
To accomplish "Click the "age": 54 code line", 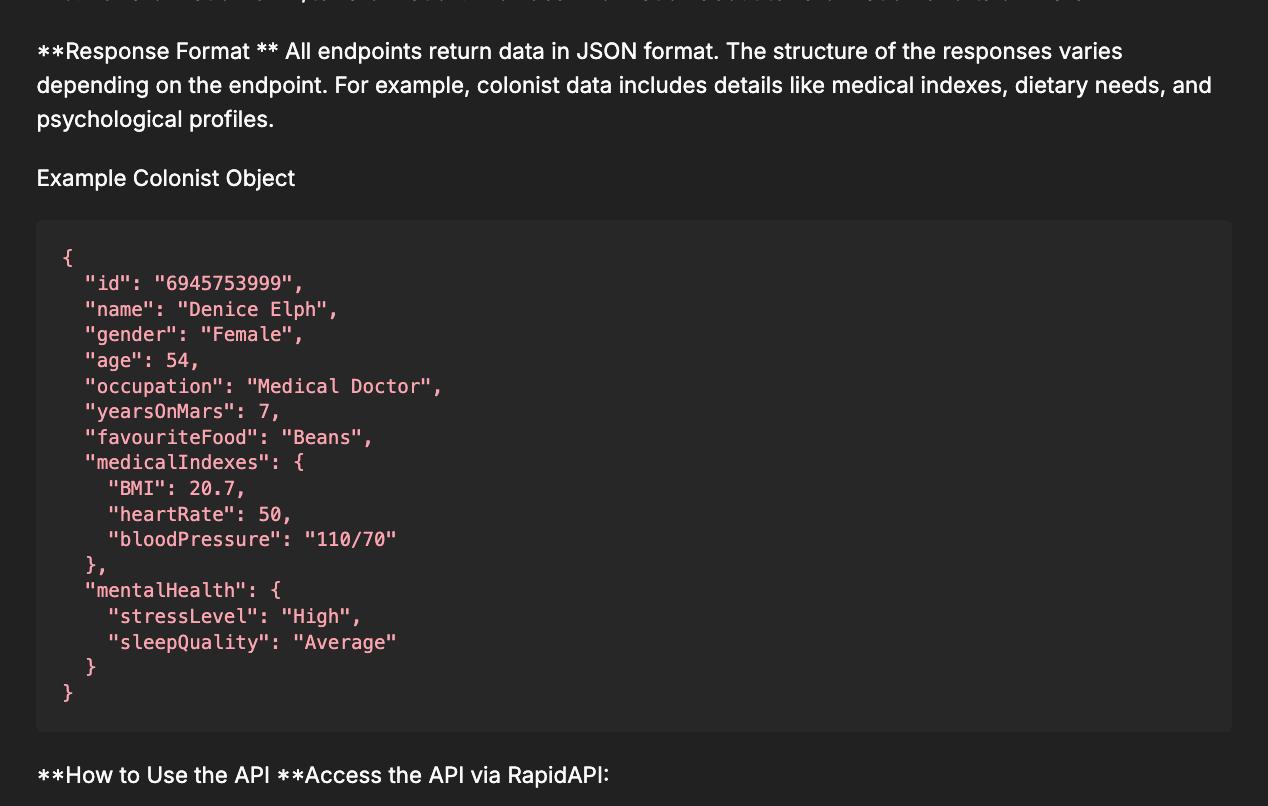I will [142, 360].
